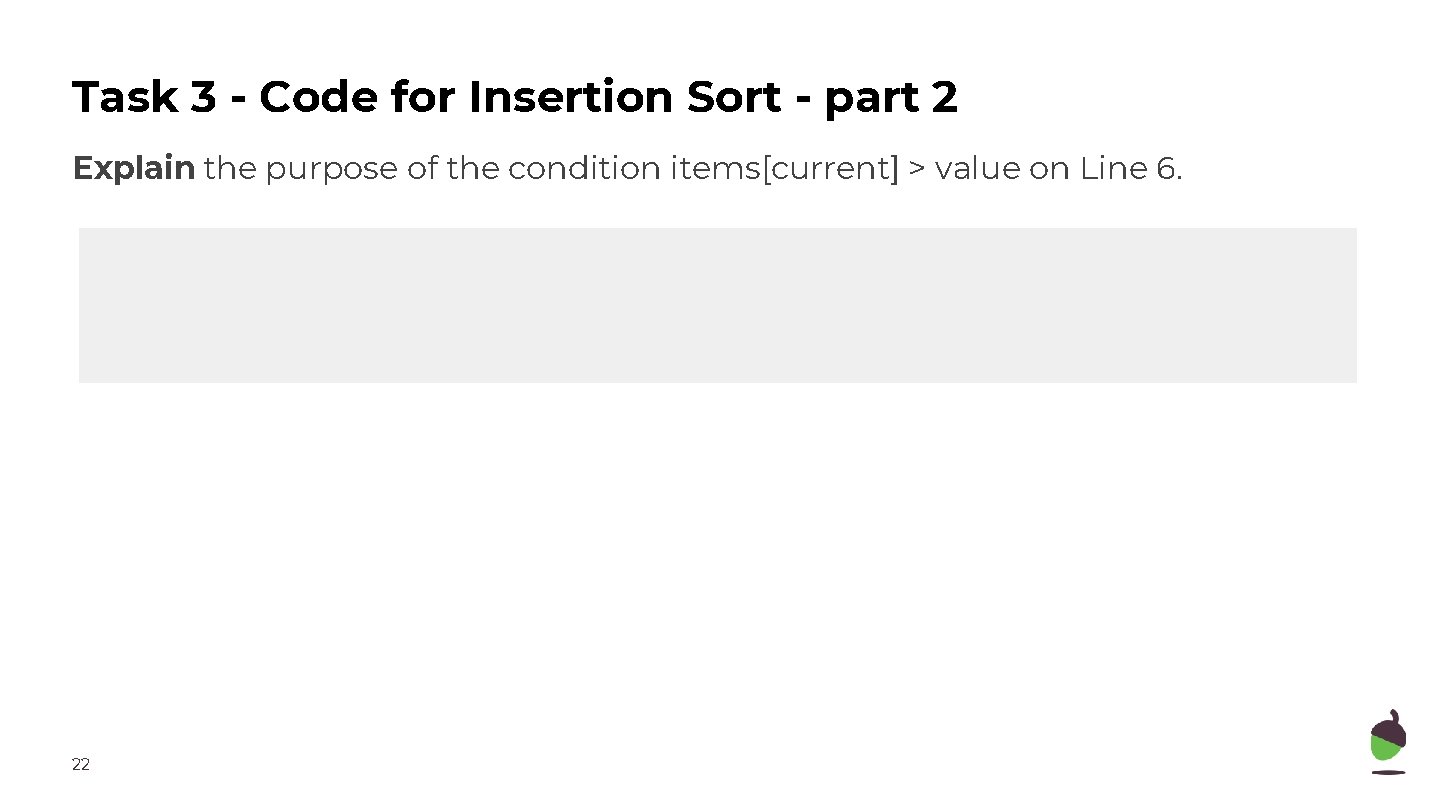Click the shadow beneath the acorn logo
Image resolution: width=1440 pixels, height=810 pixels.
pos(1388,772)
